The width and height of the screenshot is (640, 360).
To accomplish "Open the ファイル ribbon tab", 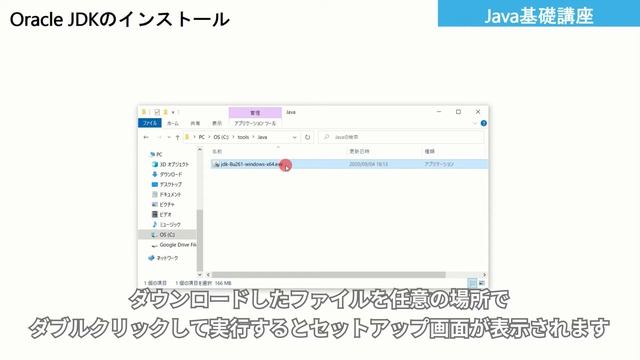I will tap(150, 123).
